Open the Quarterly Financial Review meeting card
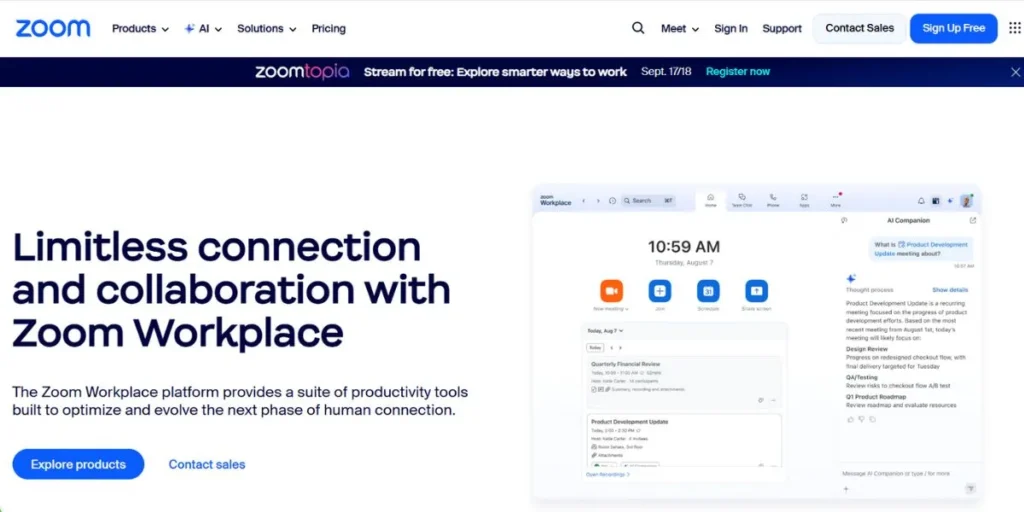This screenshot has width=1024, height=512. tap(683, 381)
